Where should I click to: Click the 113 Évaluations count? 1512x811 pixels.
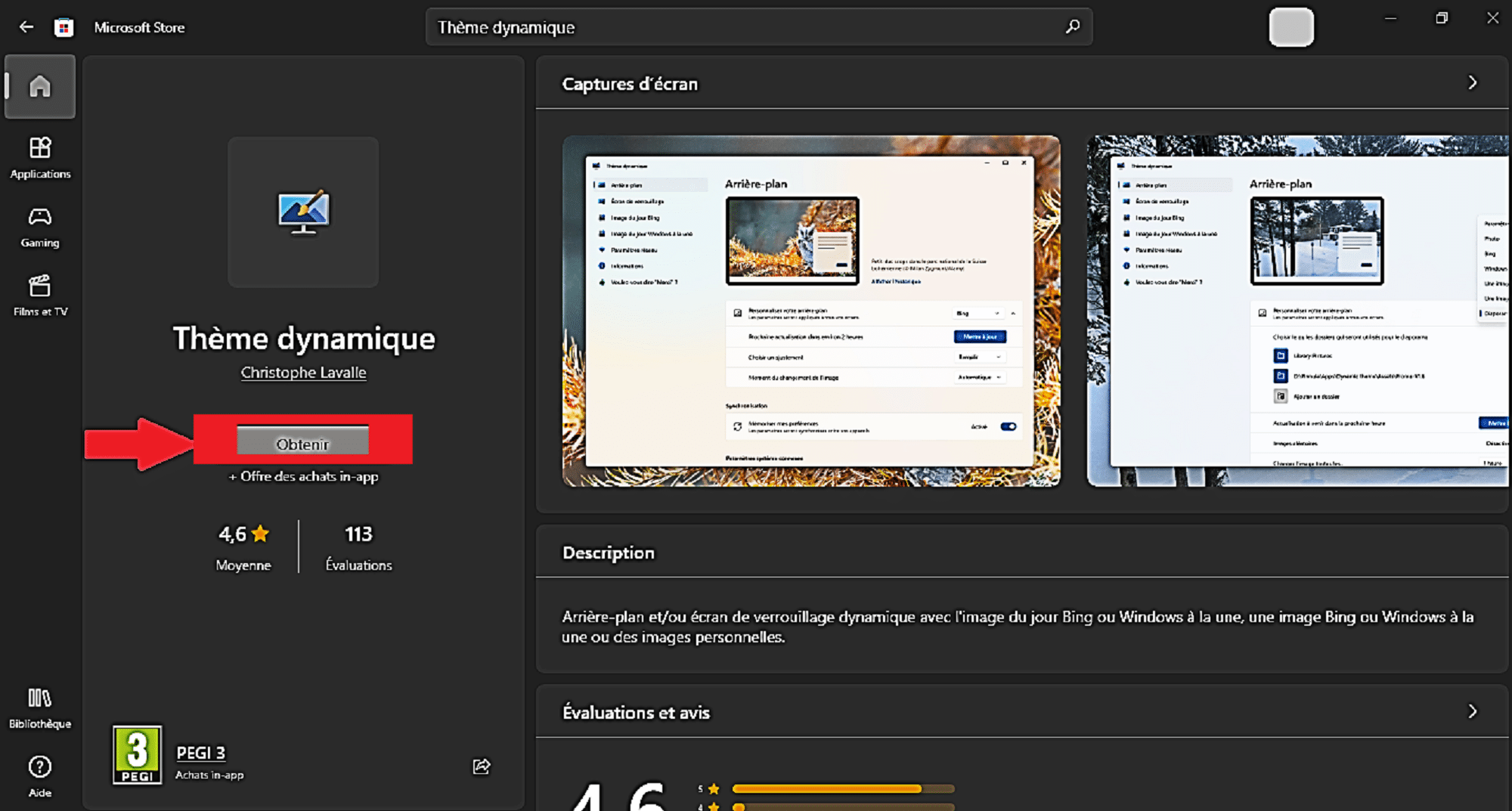pyautogui.click(x=358, y=547)
